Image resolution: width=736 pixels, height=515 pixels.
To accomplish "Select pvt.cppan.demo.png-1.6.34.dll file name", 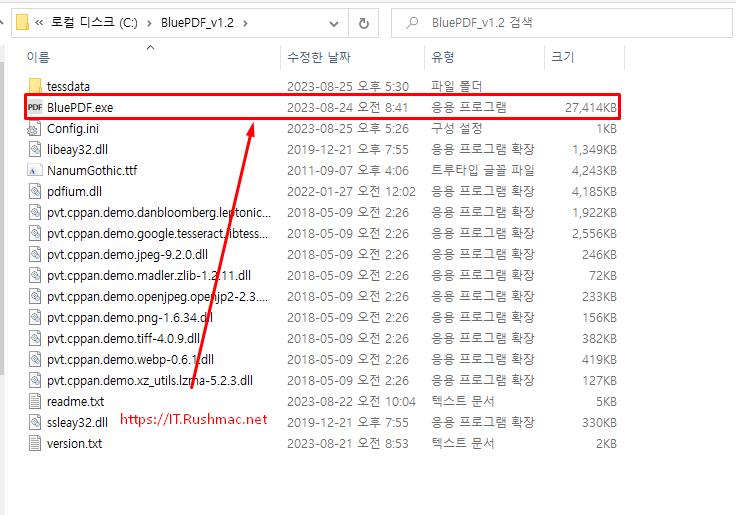I will tap(130, 317).
